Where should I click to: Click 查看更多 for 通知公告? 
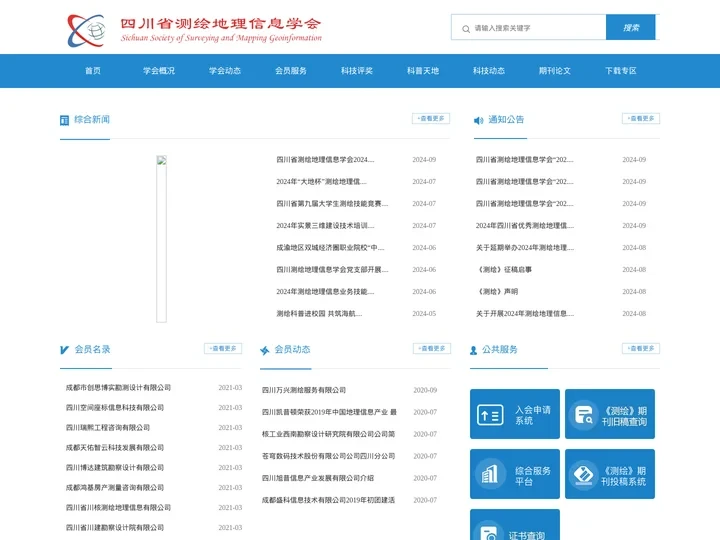click(x=641, y=118)
